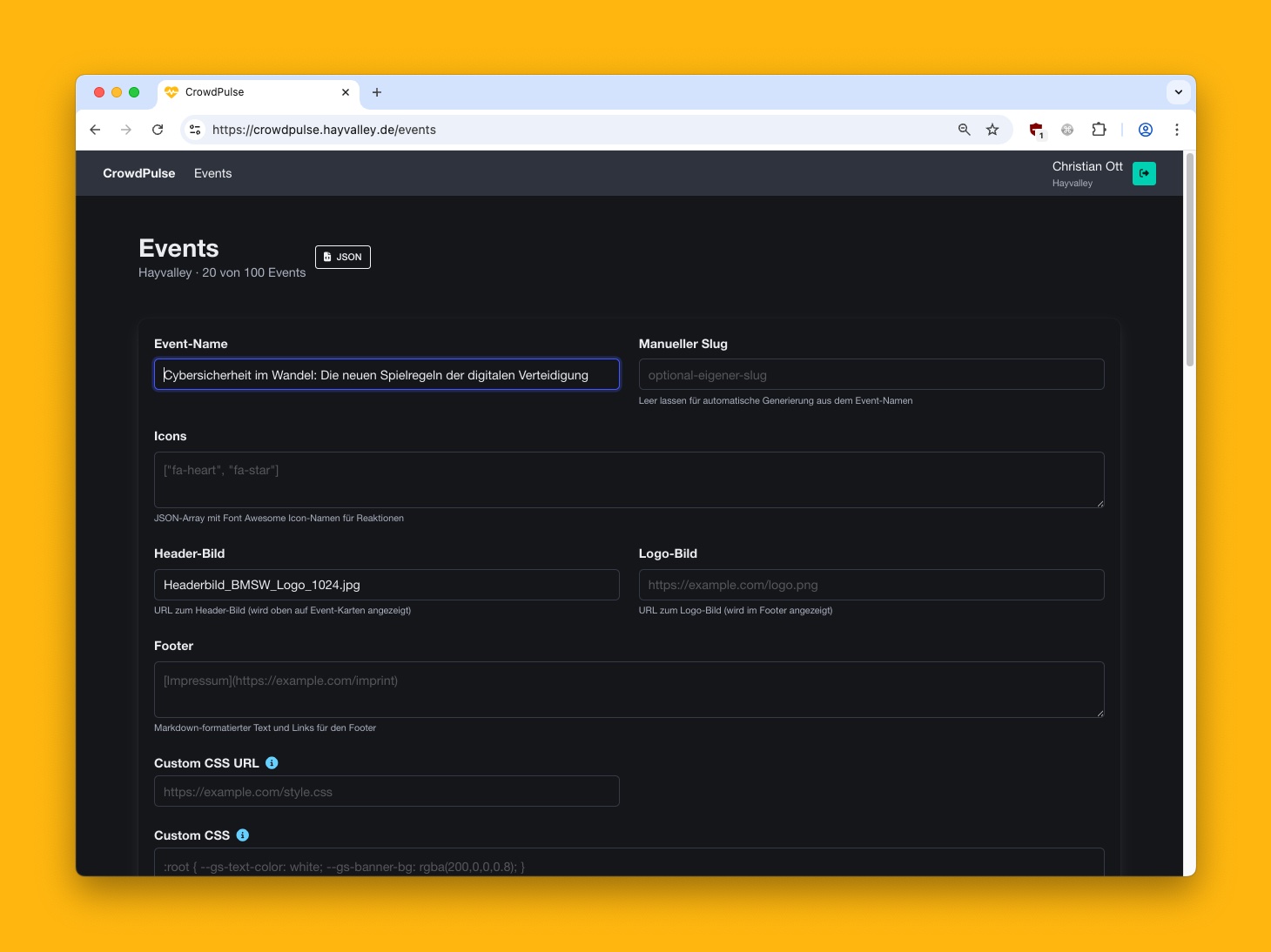This screenshot has width=1271, height=952.
Task: Click the page's vertical scrollbar thumb
Action: pos(1189,261)
